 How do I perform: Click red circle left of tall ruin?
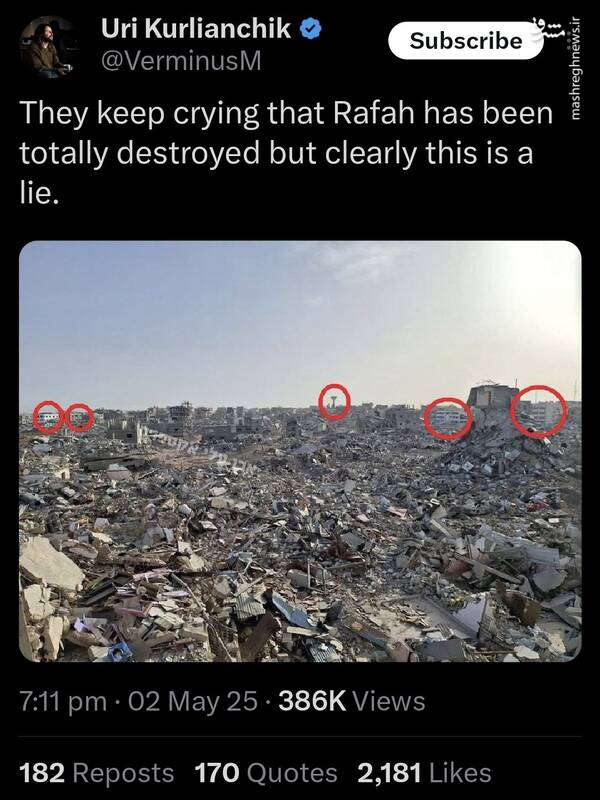coord(448,418)
